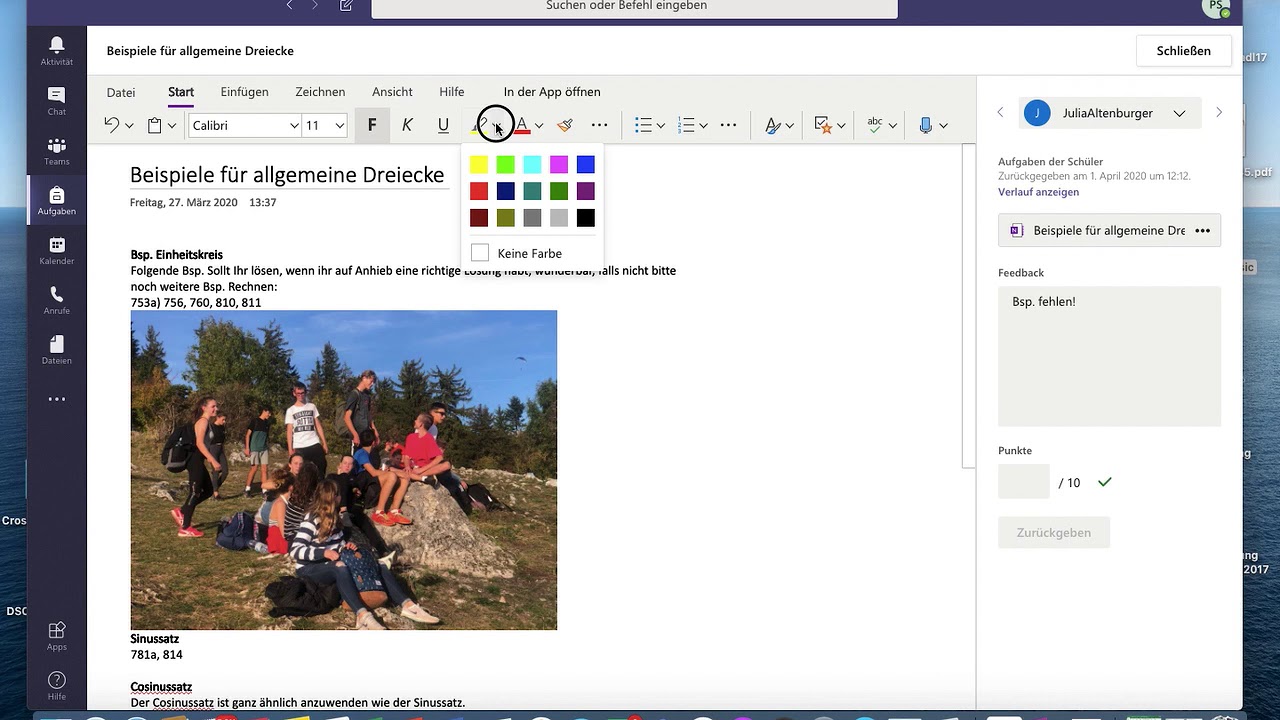Click the clipboard paste icon
This screenshot has height=720, width=1280.
[155, 125]
